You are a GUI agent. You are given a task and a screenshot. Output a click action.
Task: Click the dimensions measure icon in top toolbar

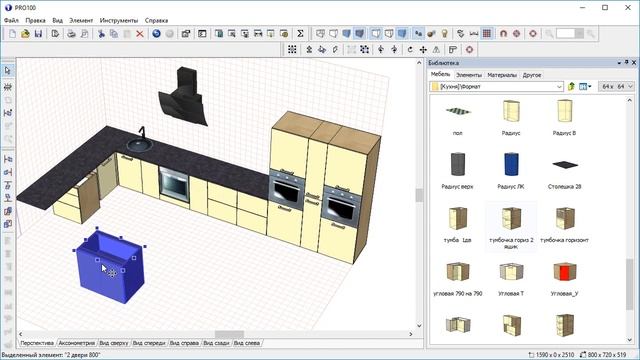474,34
